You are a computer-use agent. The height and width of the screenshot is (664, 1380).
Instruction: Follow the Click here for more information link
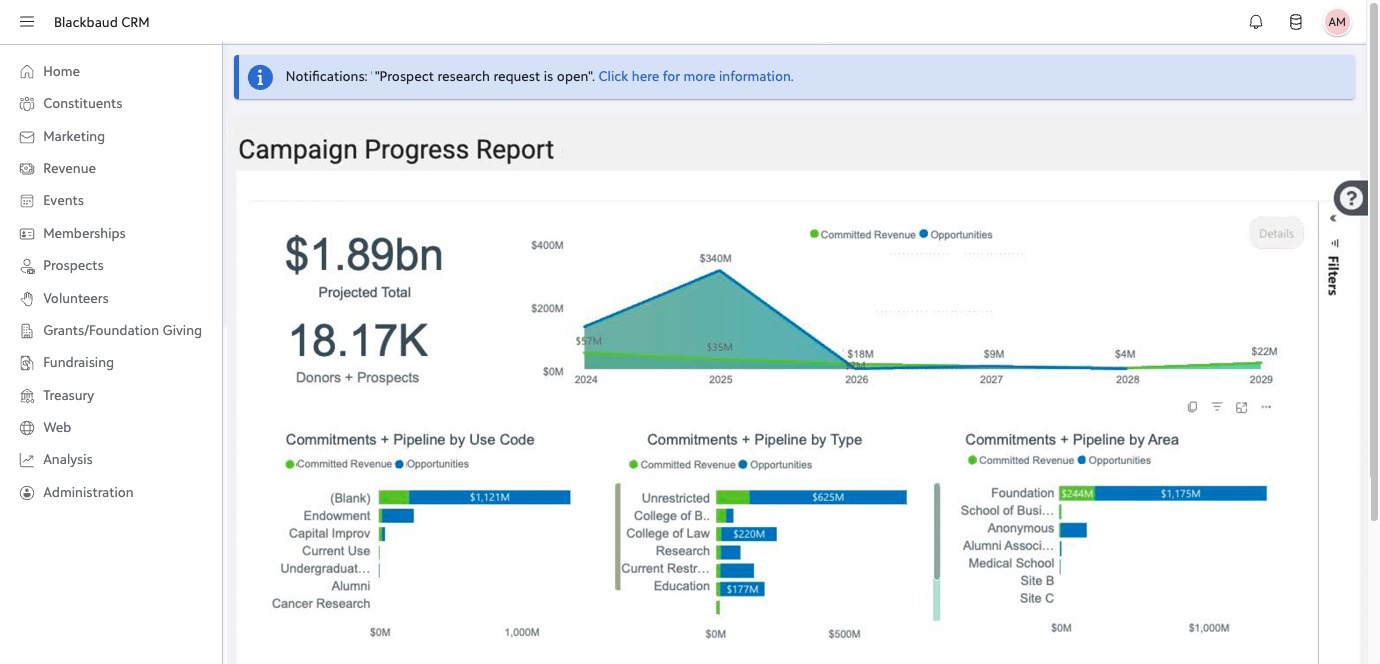[696, 76]
